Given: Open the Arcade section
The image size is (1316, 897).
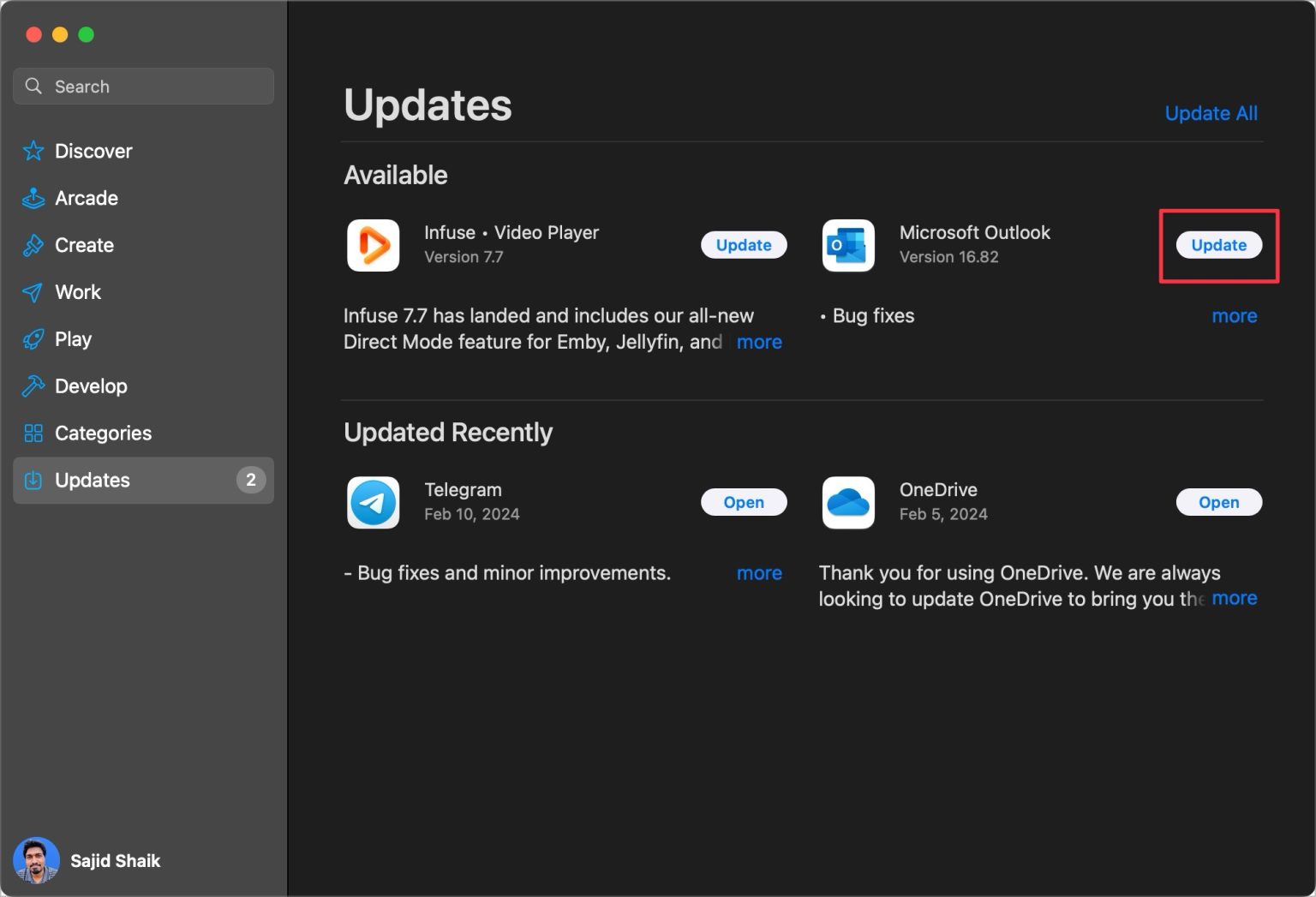Looking at the screenshot, I should point(86,198).
